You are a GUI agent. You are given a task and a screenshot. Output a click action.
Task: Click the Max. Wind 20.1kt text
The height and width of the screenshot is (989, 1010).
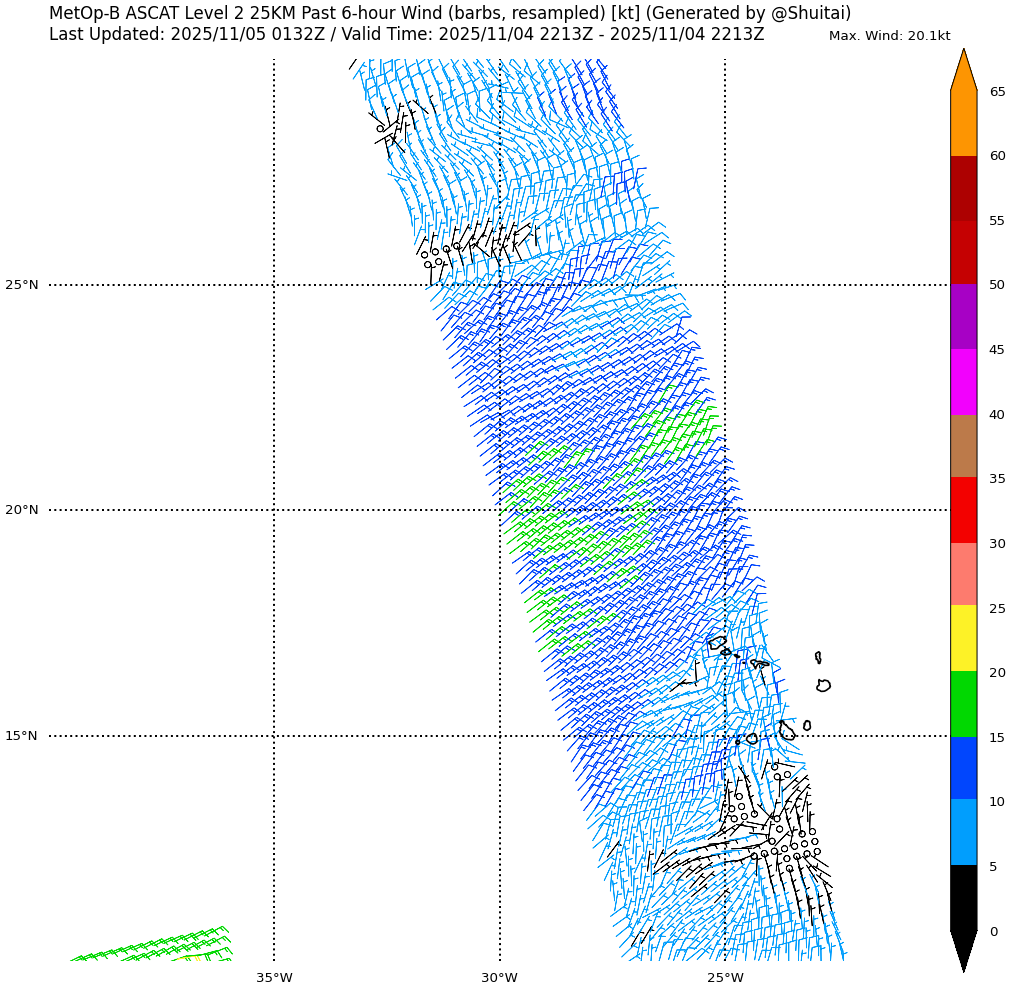pyautogui.click(x=889, y=36)
